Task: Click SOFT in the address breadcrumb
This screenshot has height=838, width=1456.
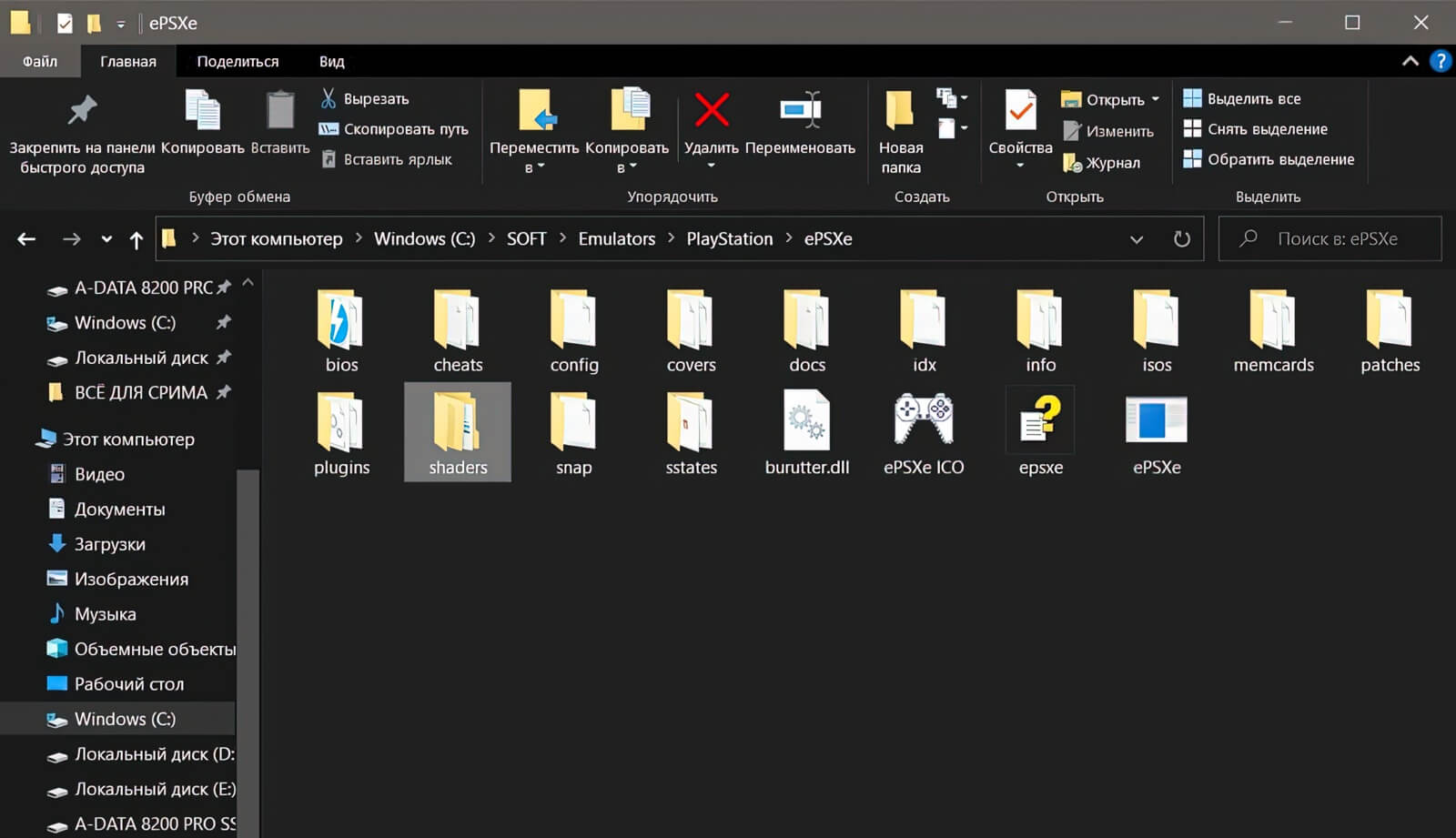Action: click(526, 238)
